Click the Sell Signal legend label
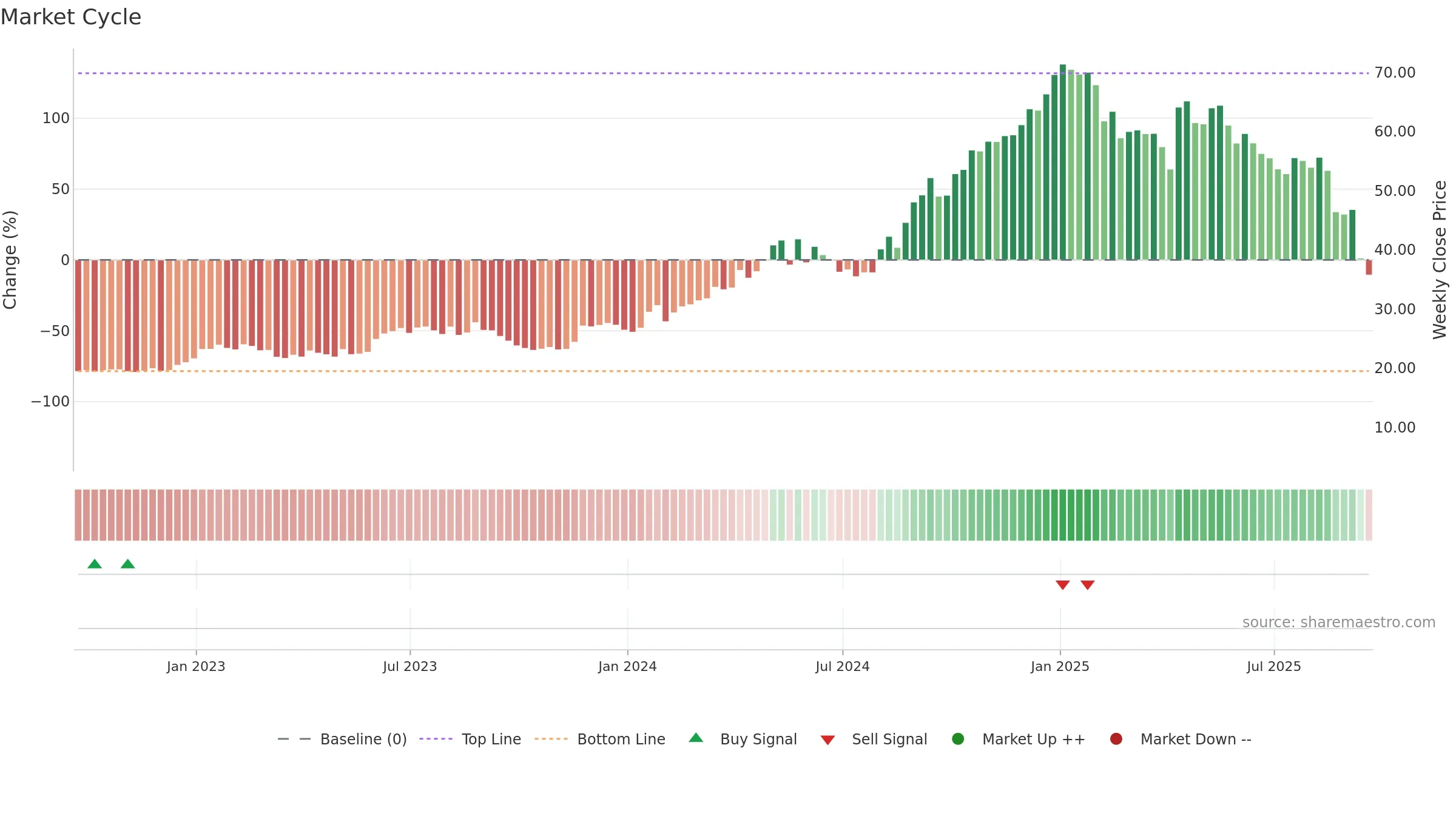 click(889, 739)
